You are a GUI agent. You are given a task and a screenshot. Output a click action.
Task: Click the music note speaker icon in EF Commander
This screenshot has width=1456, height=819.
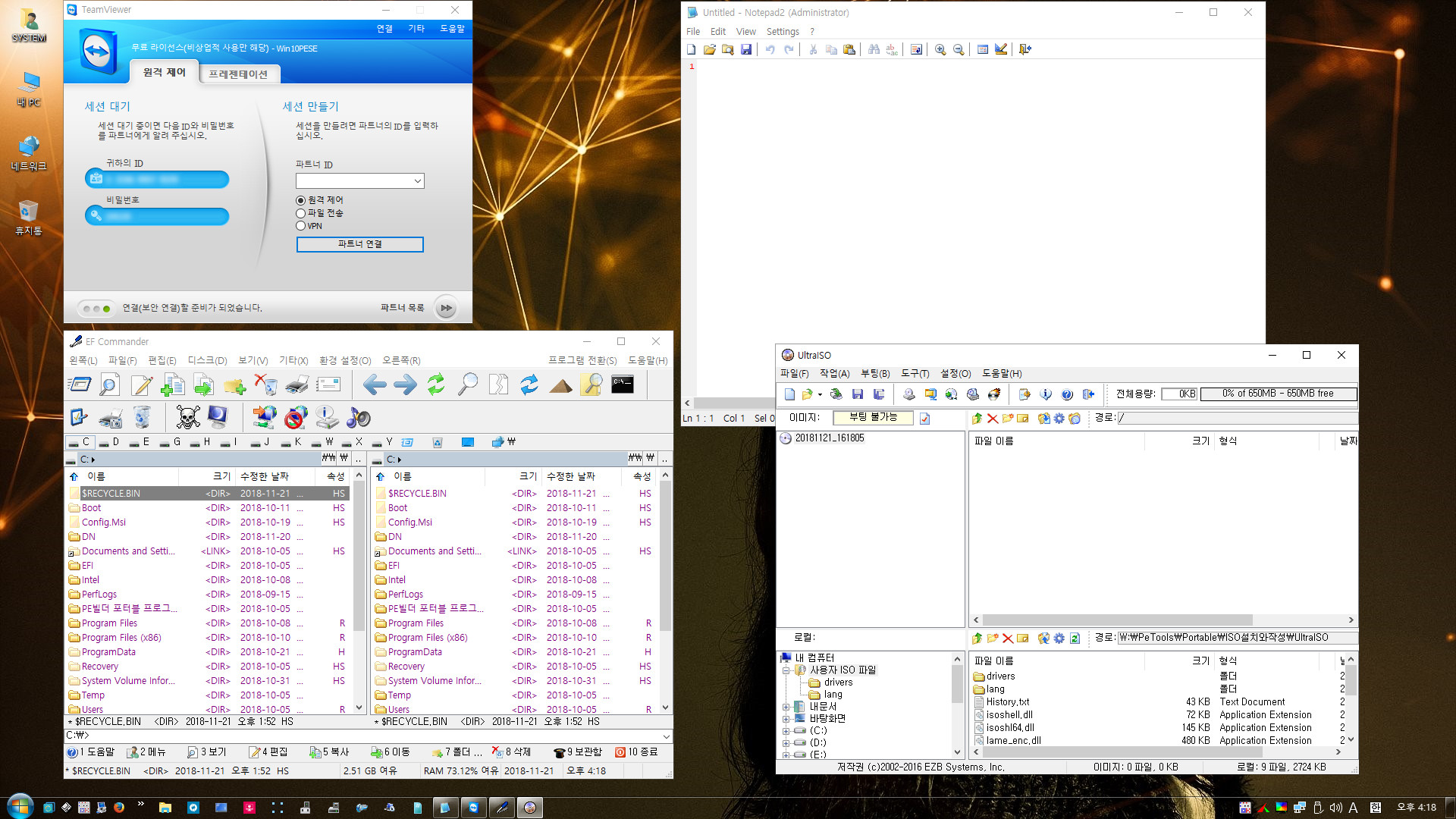click(358, 417)
